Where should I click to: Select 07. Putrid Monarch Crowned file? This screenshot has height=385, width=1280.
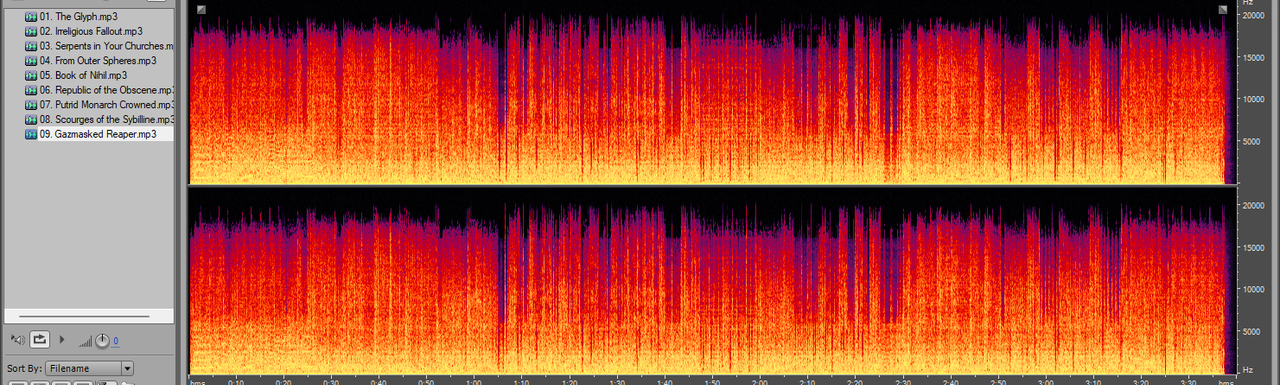pyautogui.click(x=99, y=104)
